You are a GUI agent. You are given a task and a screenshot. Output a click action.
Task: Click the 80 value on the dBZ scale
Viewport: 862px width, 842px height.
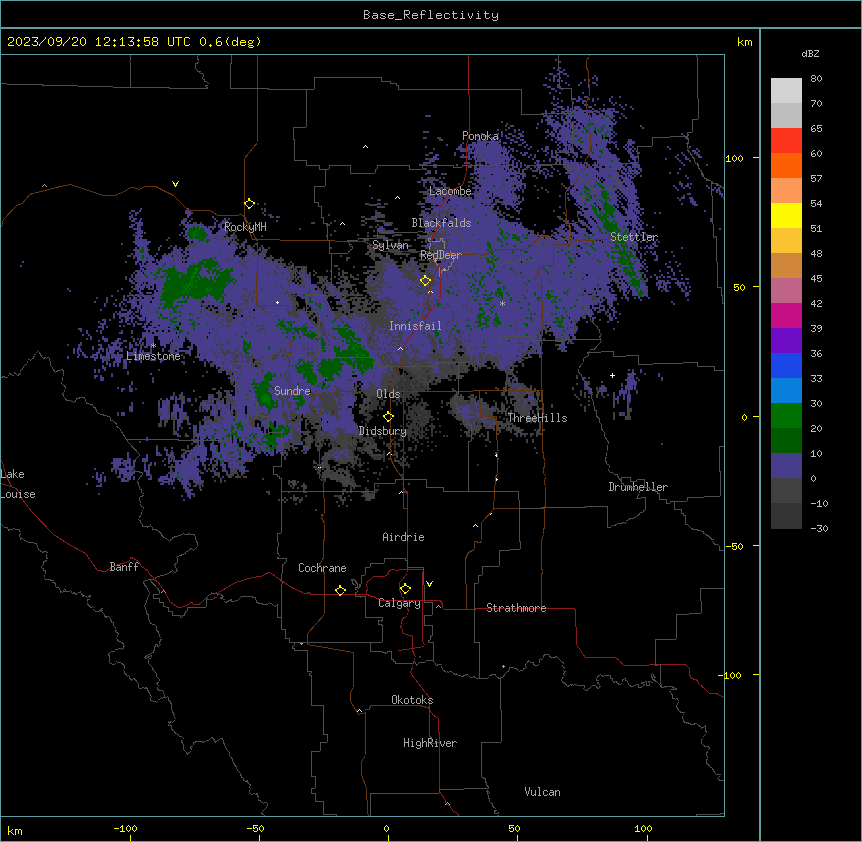coord(816,79)
